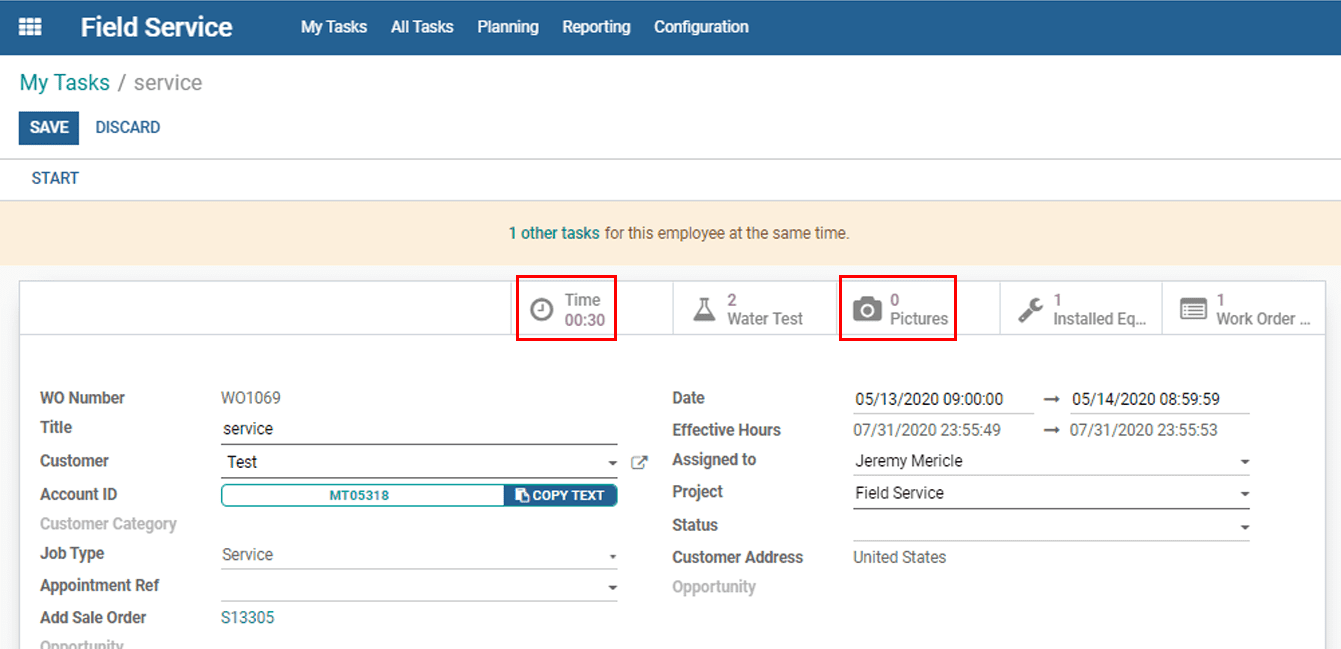This screenshot has width=1341, height=649.
Task: Open Installed Equipment wrench icon
Action: click(1030, 309)
